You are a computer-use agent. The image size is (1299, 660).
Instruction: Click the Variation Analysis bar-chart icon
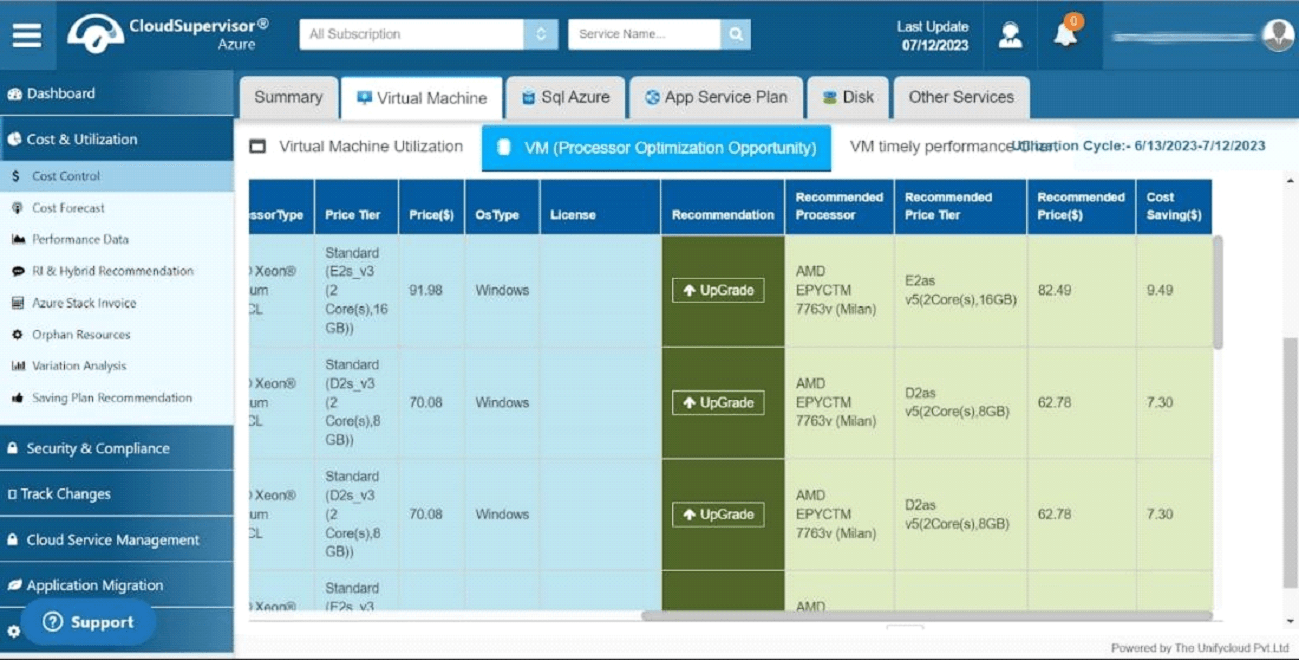point(18,366)
